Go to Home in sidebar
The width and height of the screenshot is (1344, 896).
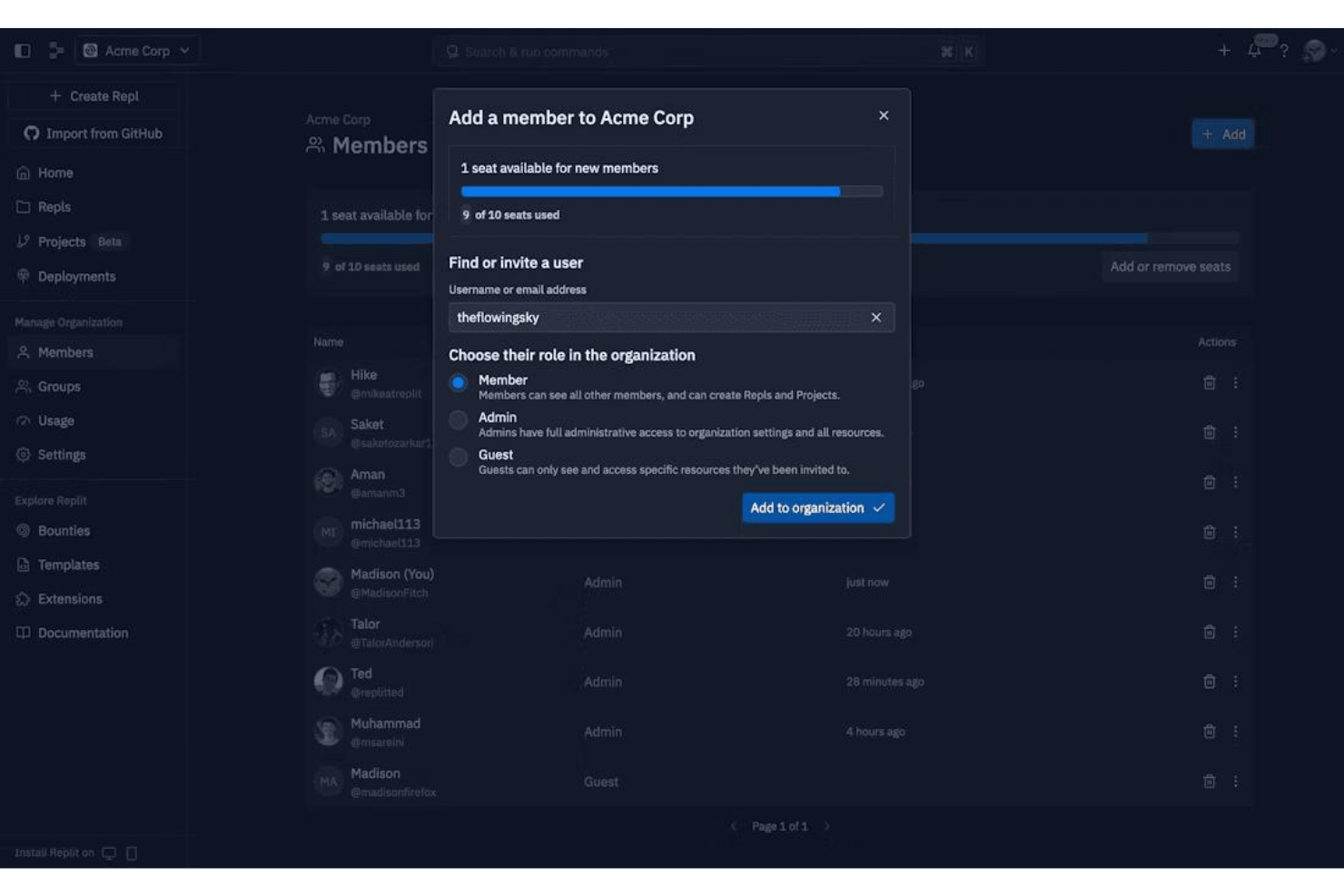[x=94, y=172]
